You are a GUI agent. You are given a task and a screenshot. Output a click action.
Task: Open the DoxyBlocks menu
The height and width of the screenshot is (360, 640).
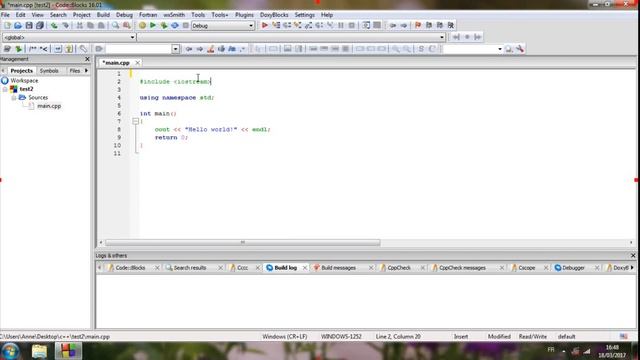[274, 15]
